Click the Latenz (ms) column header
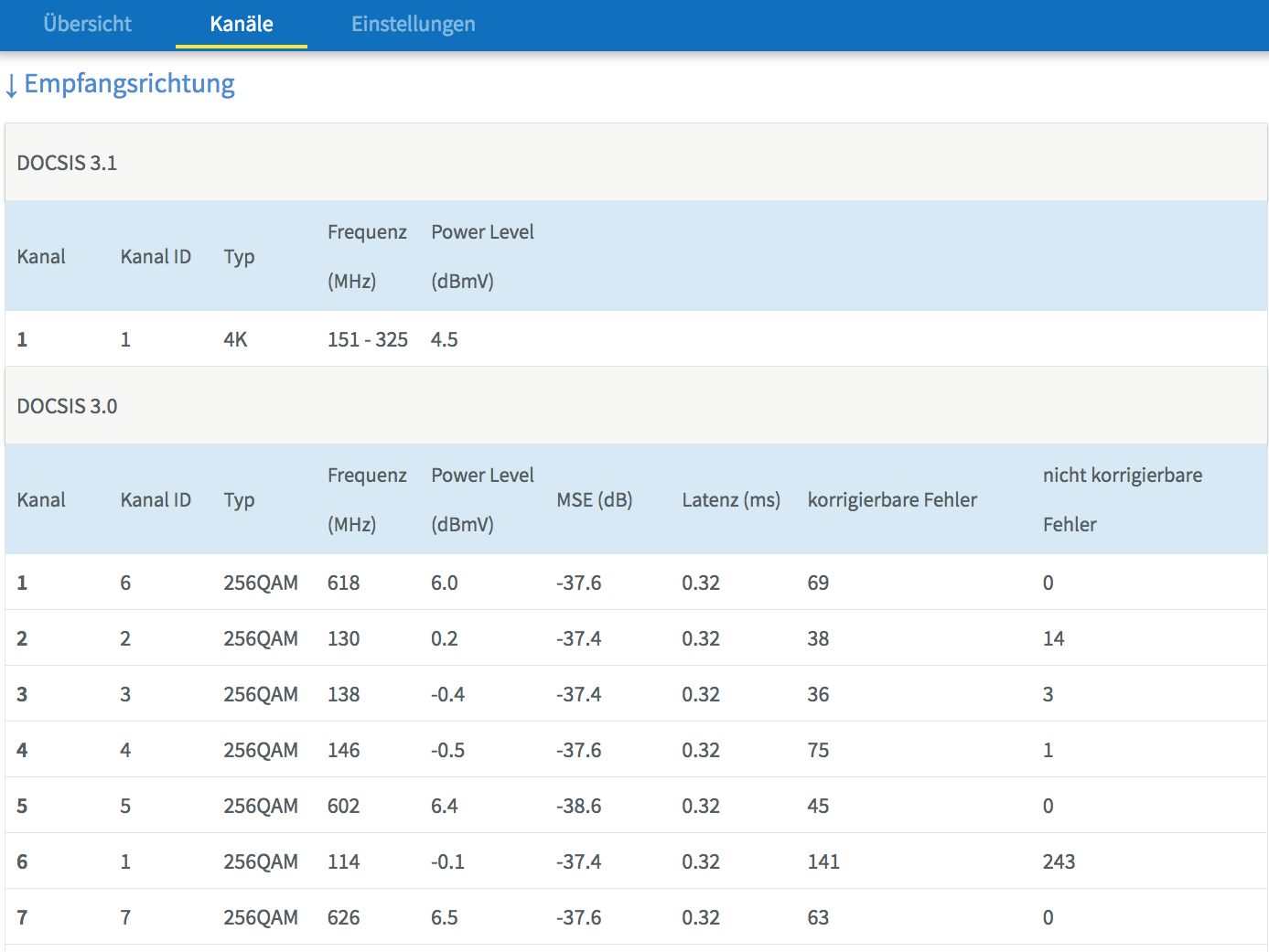Image resolution: width=1269 pixels, height=952 pixels. click(x=731, y=499)
